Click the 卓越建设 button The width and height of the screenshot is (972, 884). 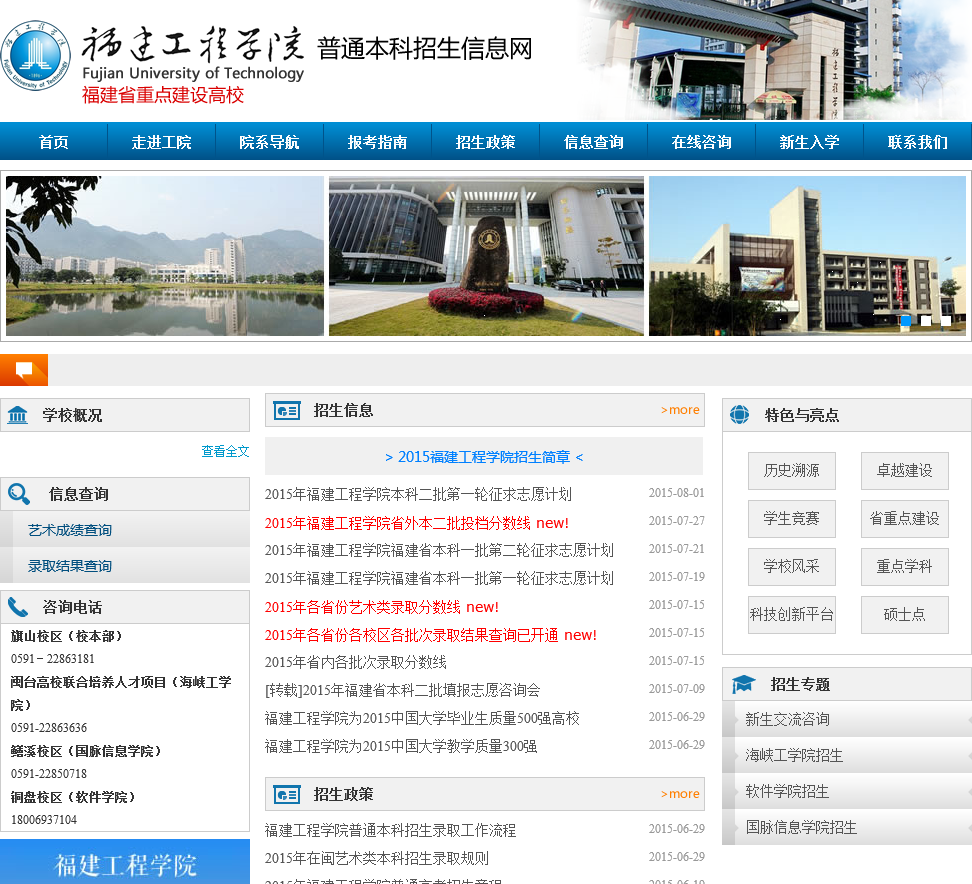(x=904, y=471)
